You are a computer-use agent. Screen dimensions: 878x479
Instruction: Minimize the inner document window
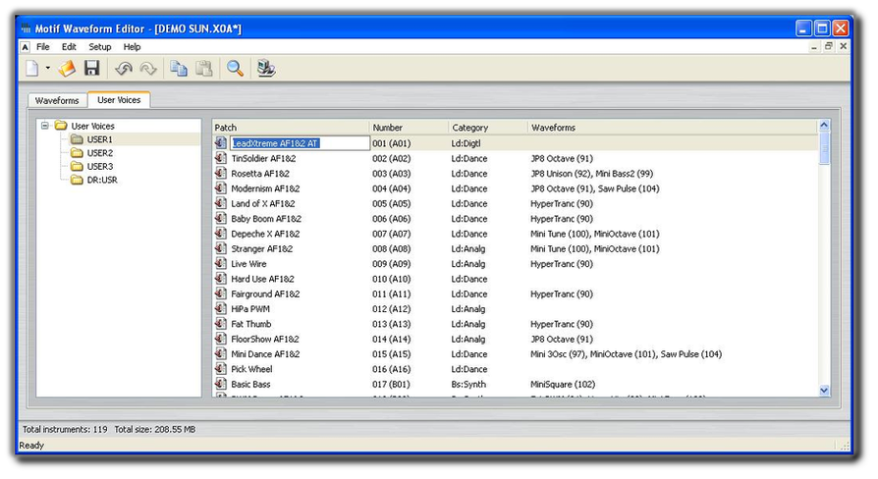[814, 47]
